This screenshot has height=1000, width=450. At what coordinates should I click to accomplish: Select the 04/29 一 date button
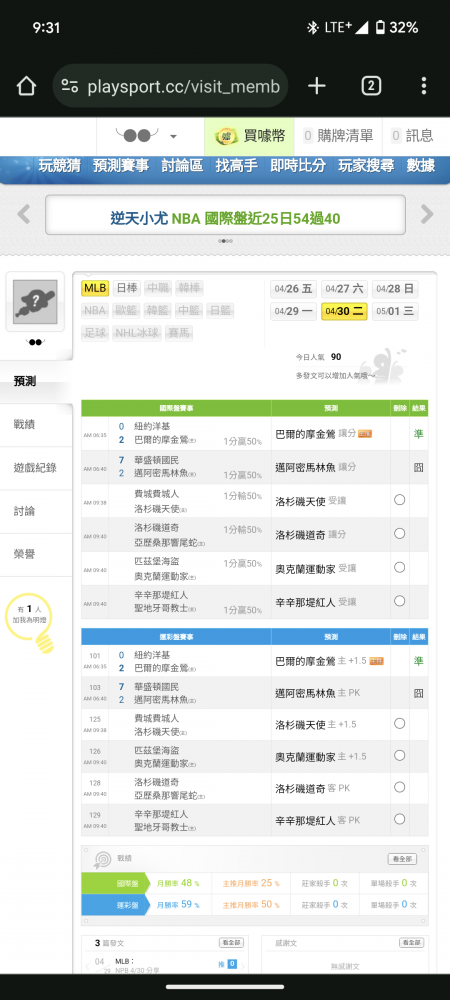point(293,312)
